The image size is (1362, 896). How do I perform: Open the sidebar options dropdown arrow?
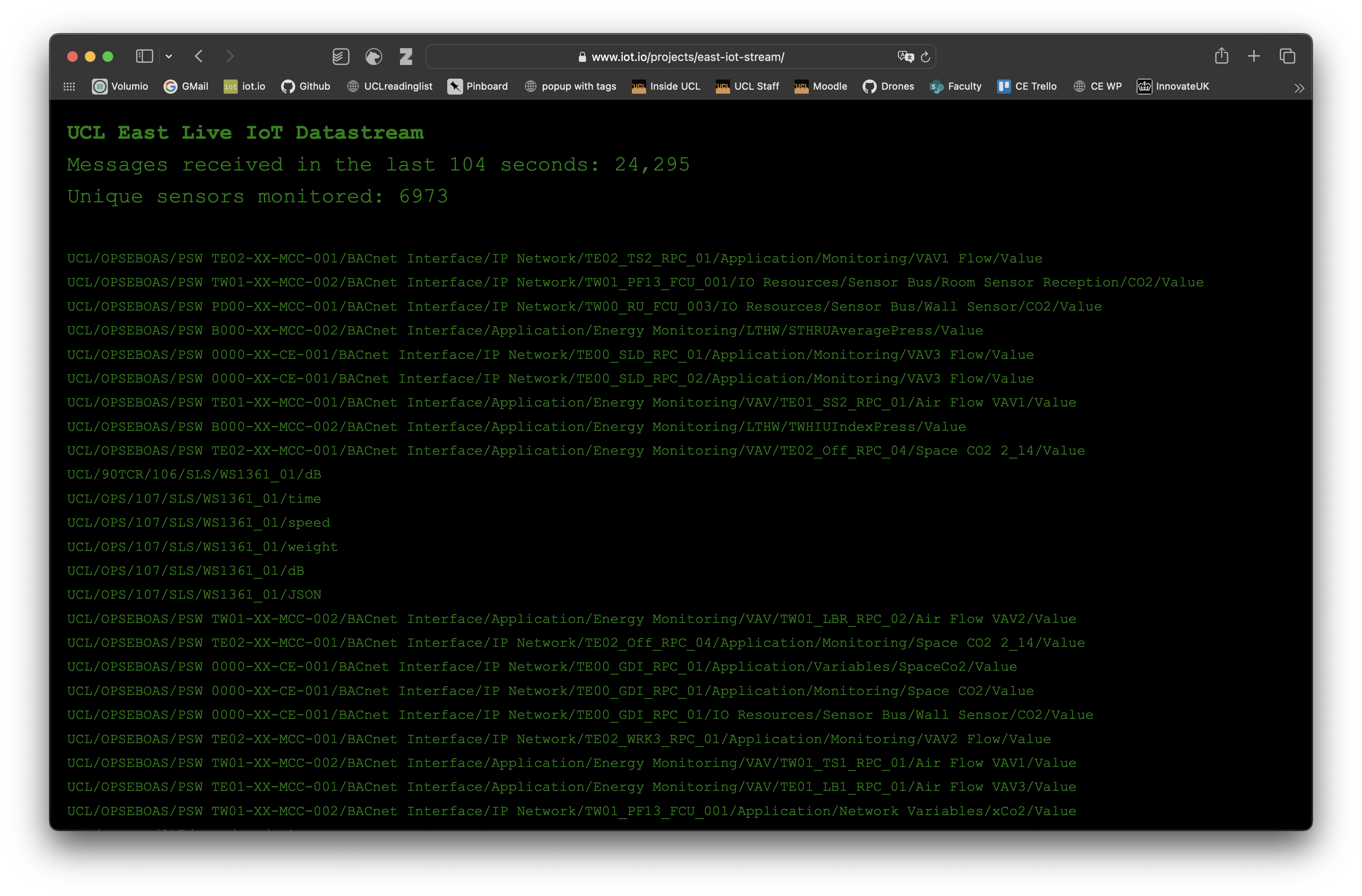(x=169, y=56)
